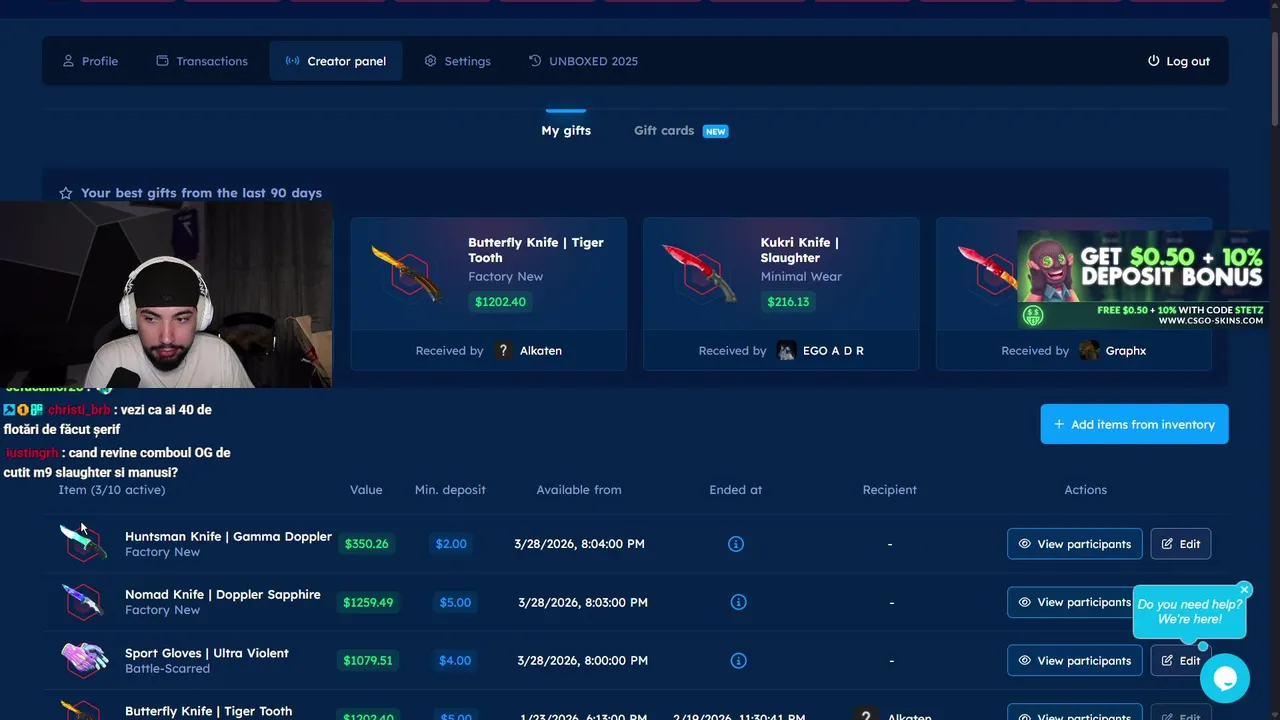Click info icon in Huntsman Knife row
The height and width of the screenshot is (720, 1280).
pos(736,544)
